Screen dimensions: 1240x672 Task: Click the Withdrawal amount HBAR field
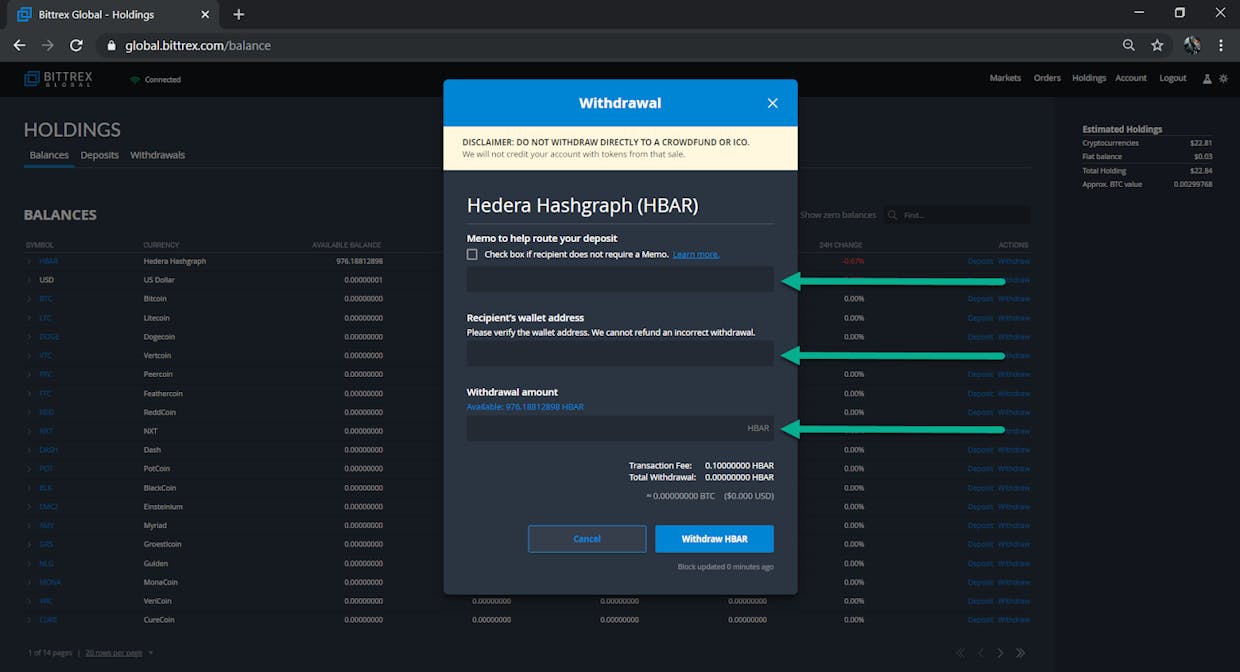pyautogui.click(x=620, y=428)
